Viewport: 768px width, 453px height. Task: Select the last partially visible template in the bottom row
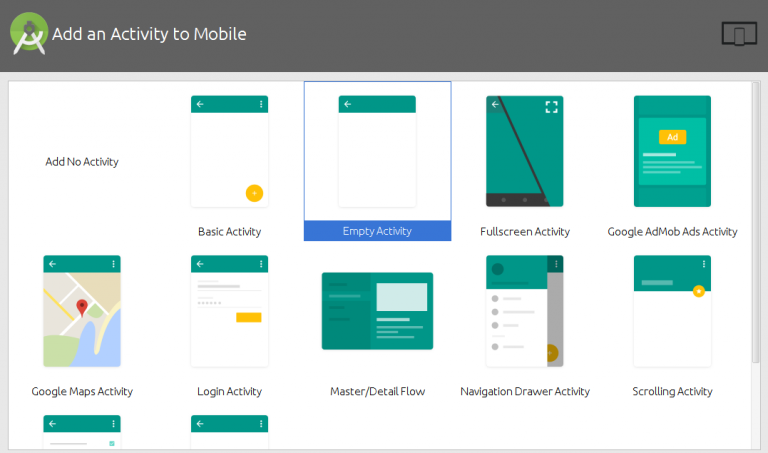pyautogui.click(x=229, y=431)
